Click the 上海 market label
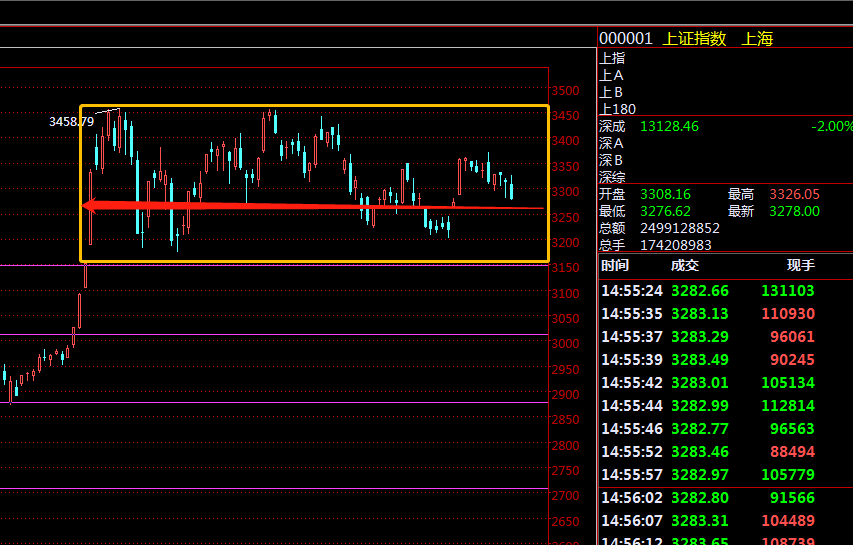The image size is (853, 545). point(757,39)
